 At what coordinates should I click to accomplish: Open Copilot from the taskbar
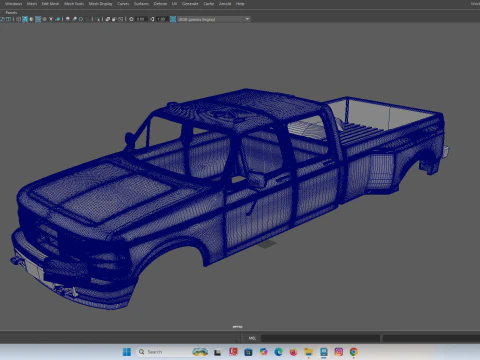[263, 352]
